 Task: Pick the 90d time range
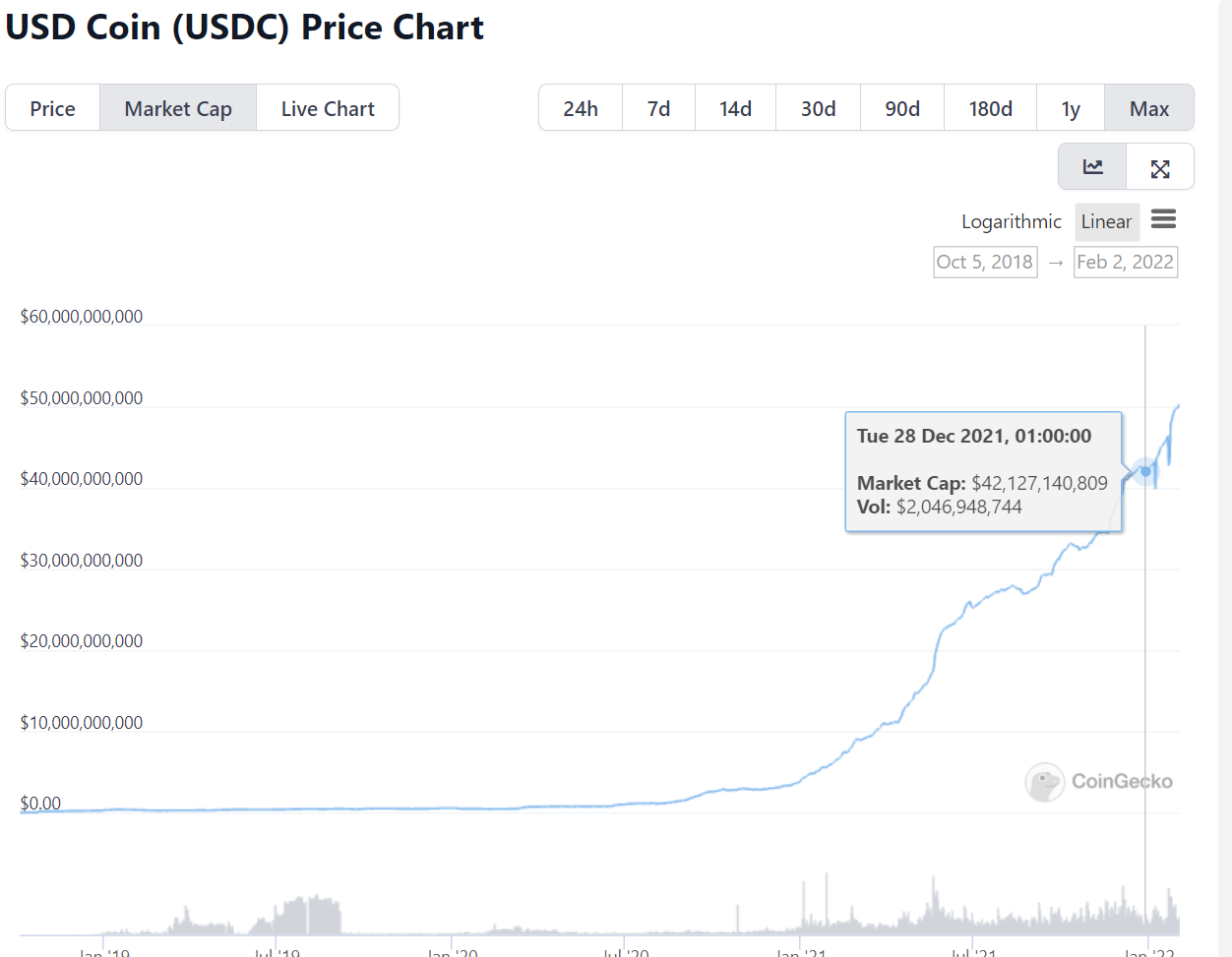click(902, 108)
